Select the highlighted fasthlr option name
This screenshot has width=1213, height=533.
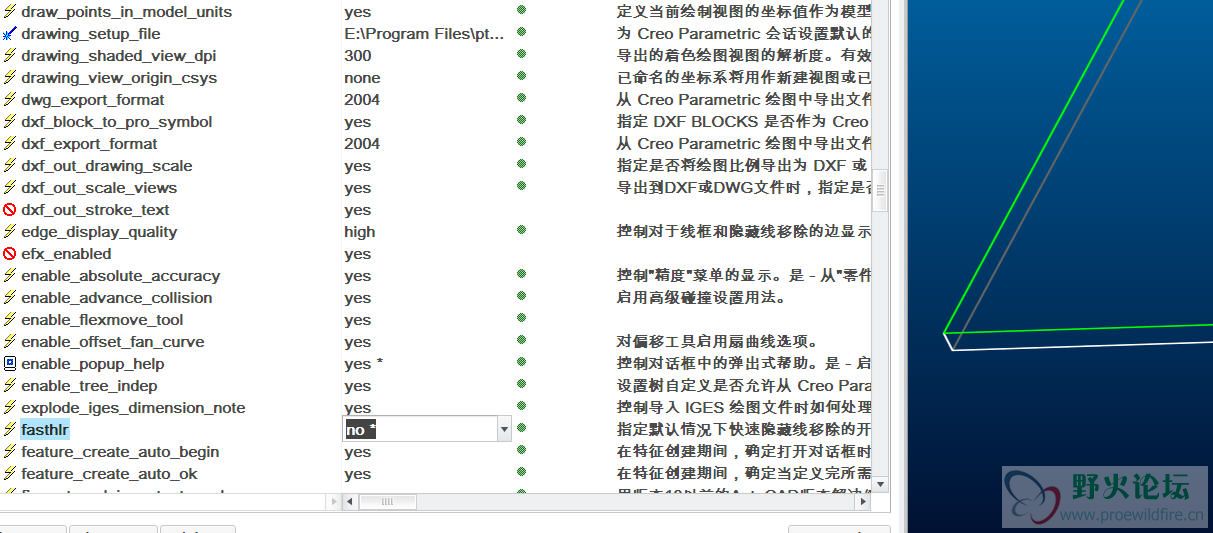[x=45, y=430]
